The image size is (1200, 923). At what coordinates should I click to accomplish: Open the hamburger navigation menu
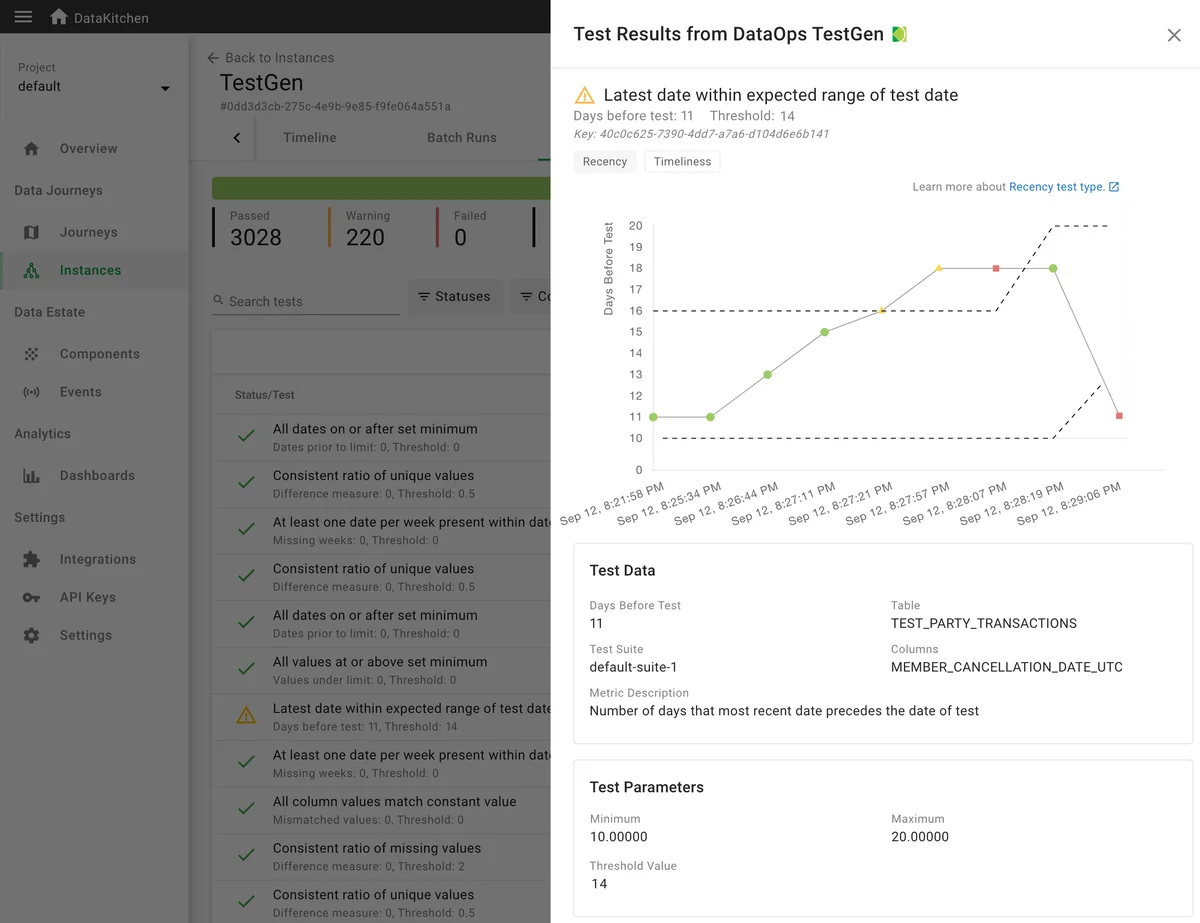(x=22, y=15)
